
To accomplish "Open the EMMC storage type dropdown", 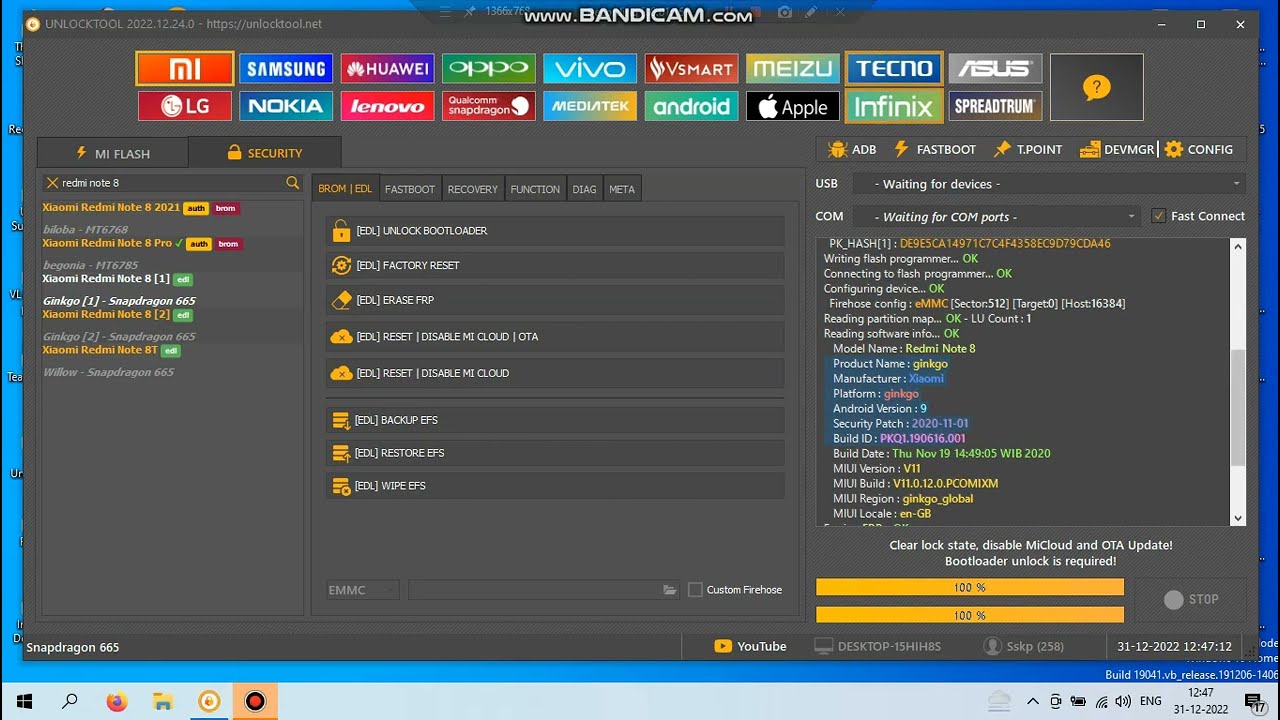I will coord(361,590).
